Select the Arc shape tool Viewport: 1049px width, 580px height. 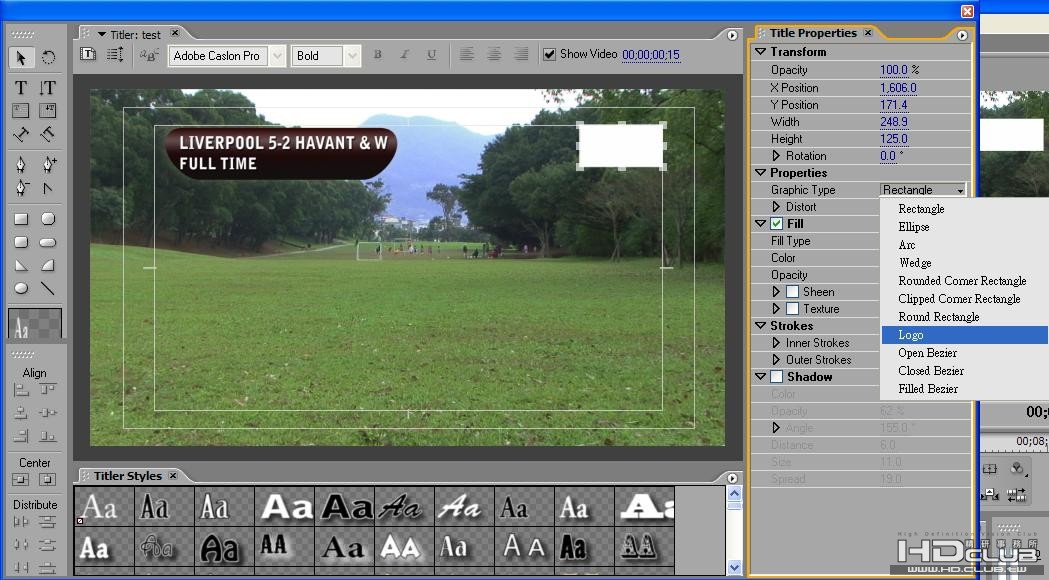point(47,266)
